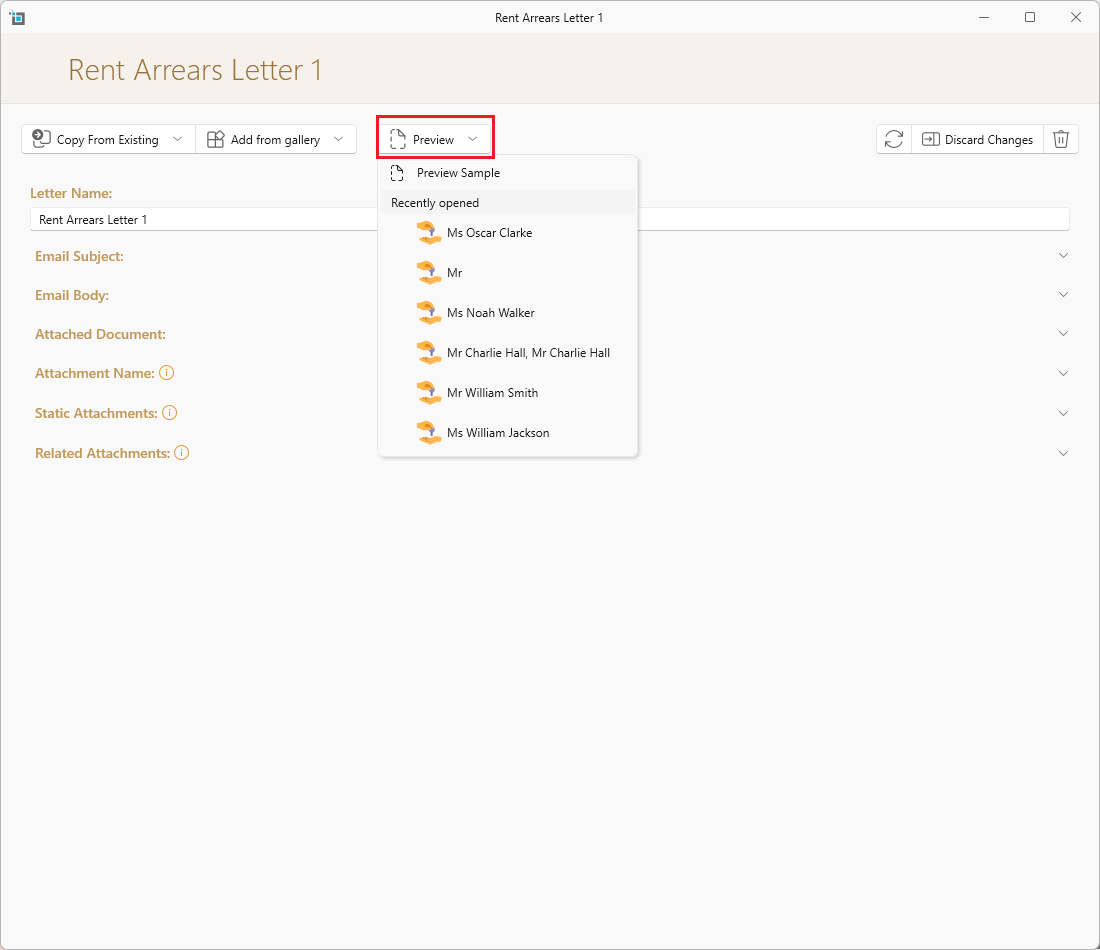Image resolution: width=1100 pixels, height=950 pixels.
Task: Click the app icon in title bar
Action: click(x=17, y=18)
